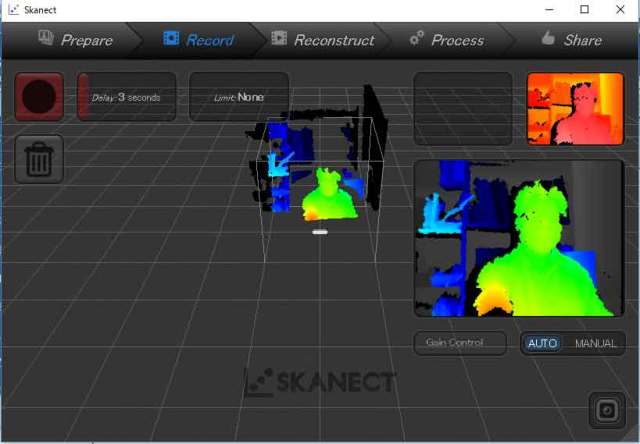640x444 pixels.
Task: Close the Skanect window
Action: tap(620, 9)
